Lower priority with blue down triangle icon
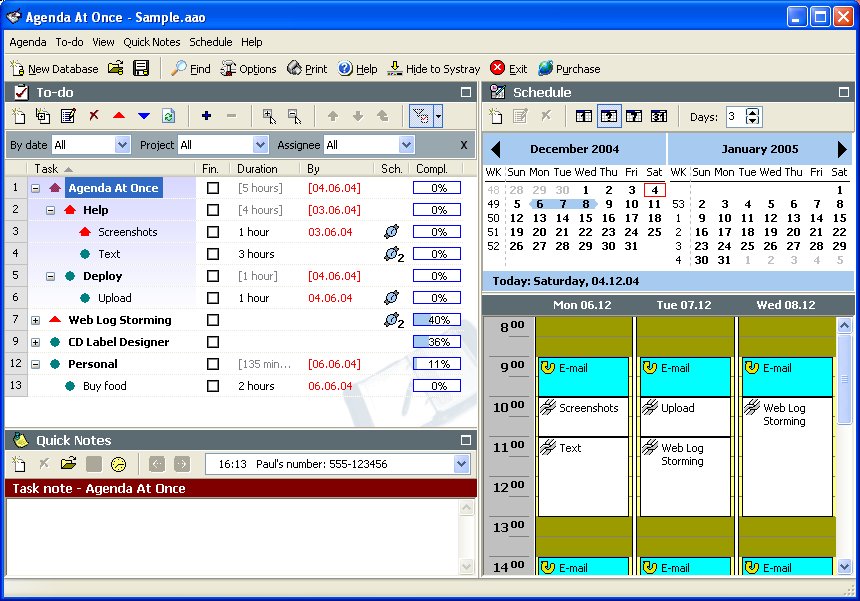 (144, 116)
